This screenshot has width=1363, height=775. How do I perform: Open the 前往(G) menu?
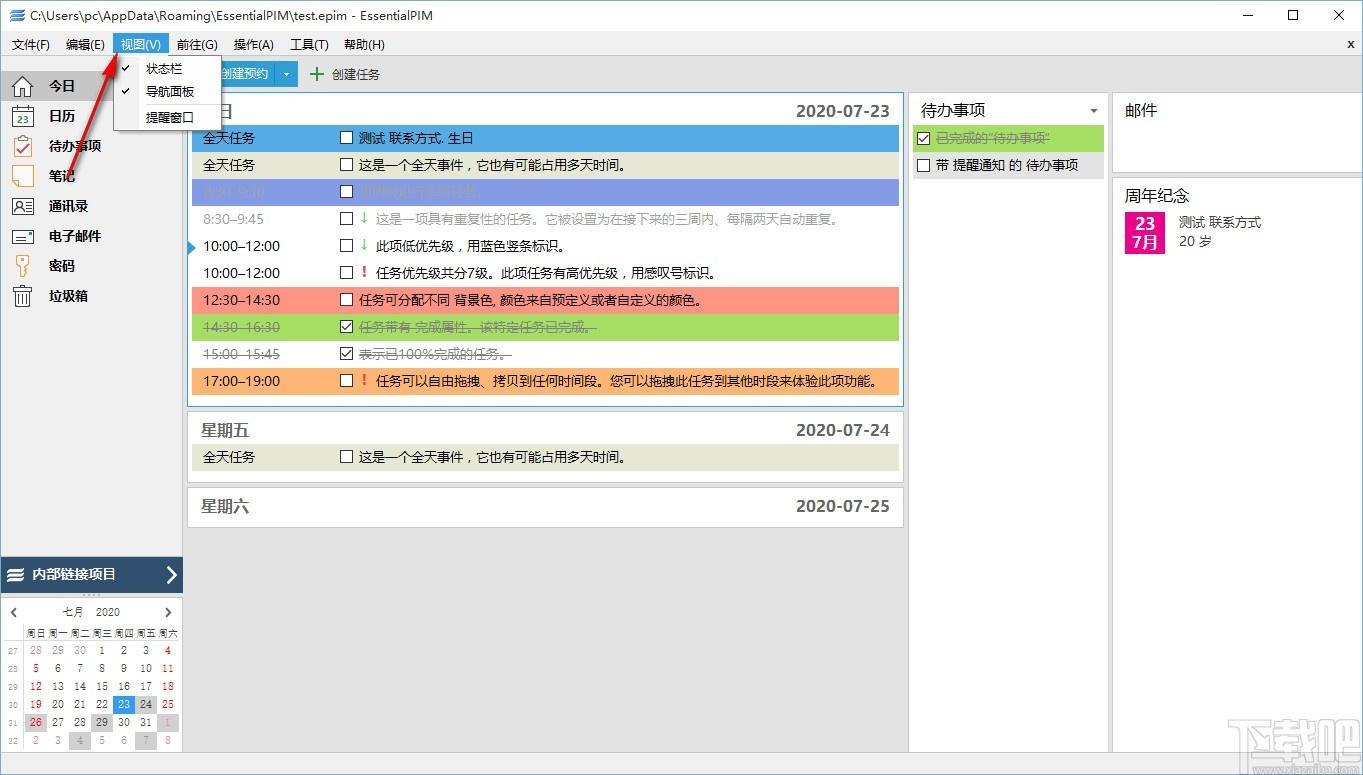(x=197, y=44)
